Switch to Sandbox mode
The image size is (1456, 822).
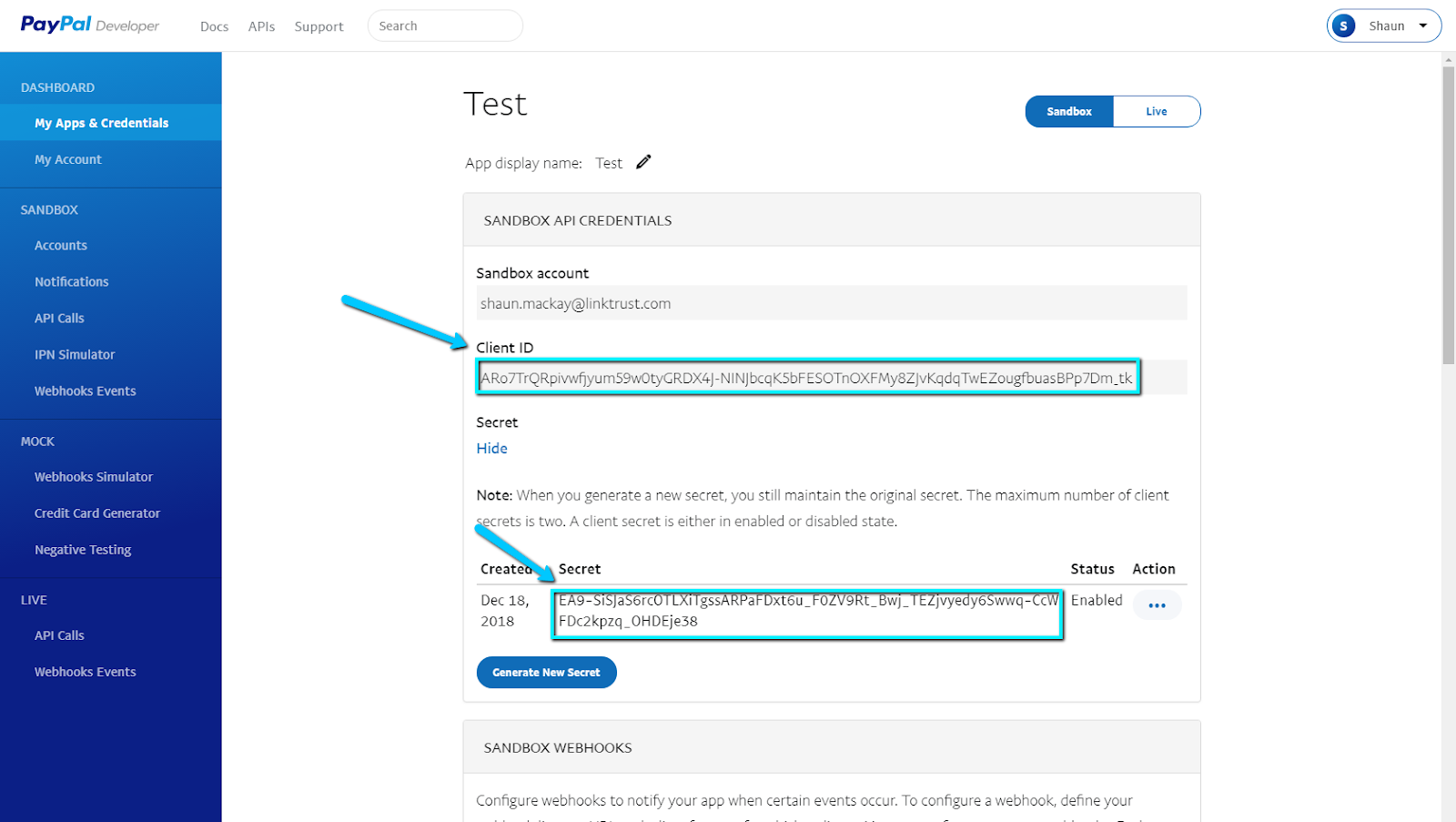point(1069,111)
